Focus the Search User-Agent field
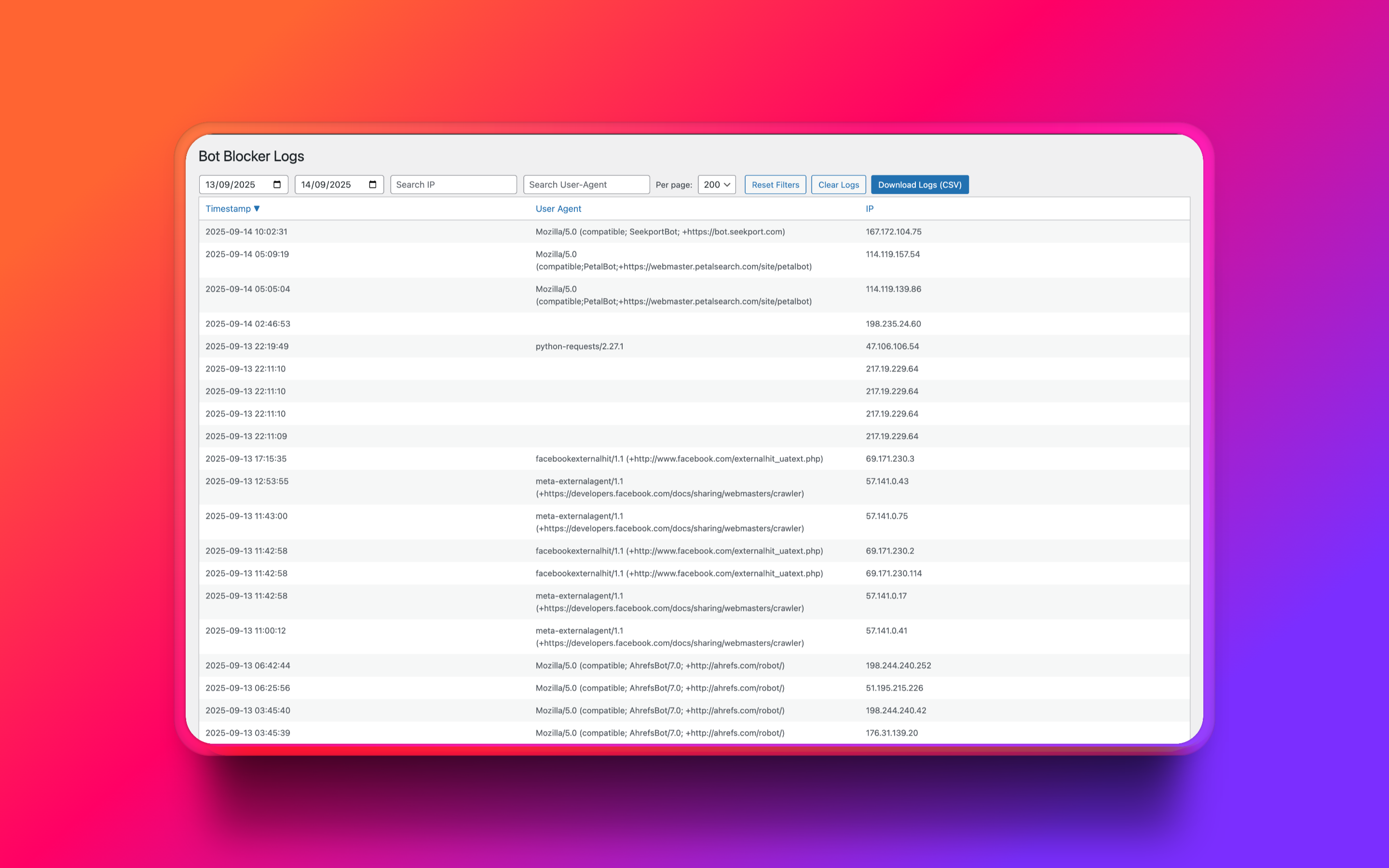 tap(586, 184)
